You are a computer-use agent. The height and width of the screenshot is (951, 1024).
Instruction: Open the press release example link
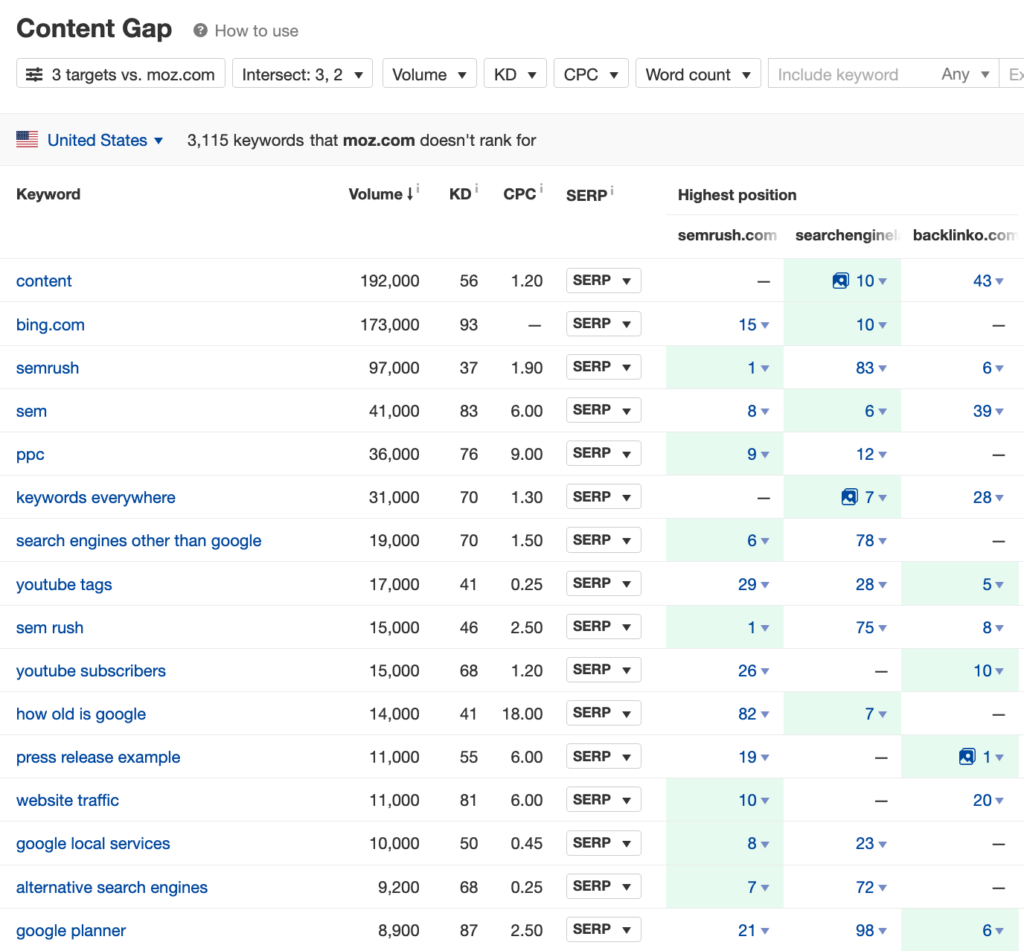tap(98, 757)
